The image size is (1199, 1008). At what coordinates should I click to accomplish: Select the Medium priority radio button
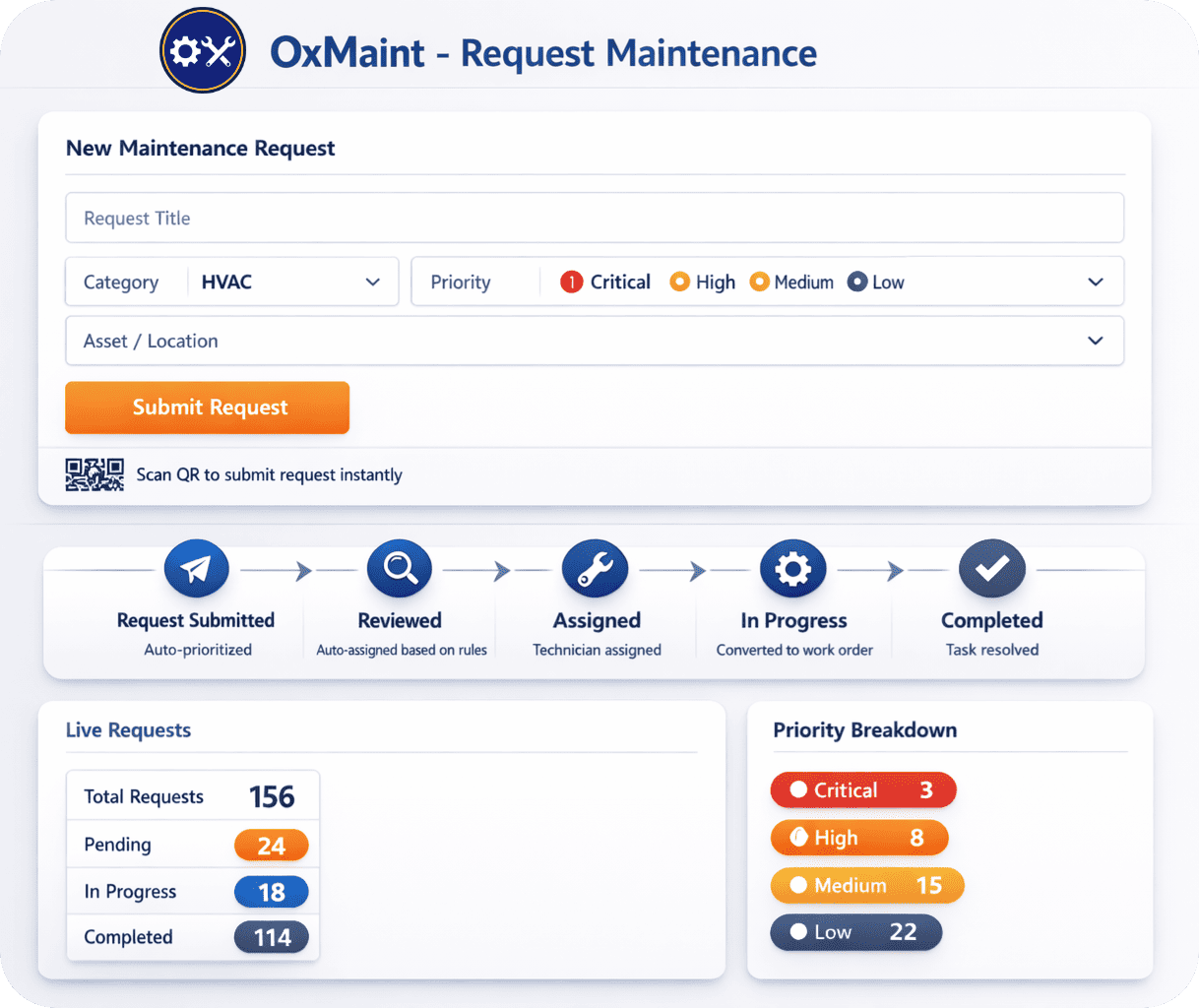759,282
